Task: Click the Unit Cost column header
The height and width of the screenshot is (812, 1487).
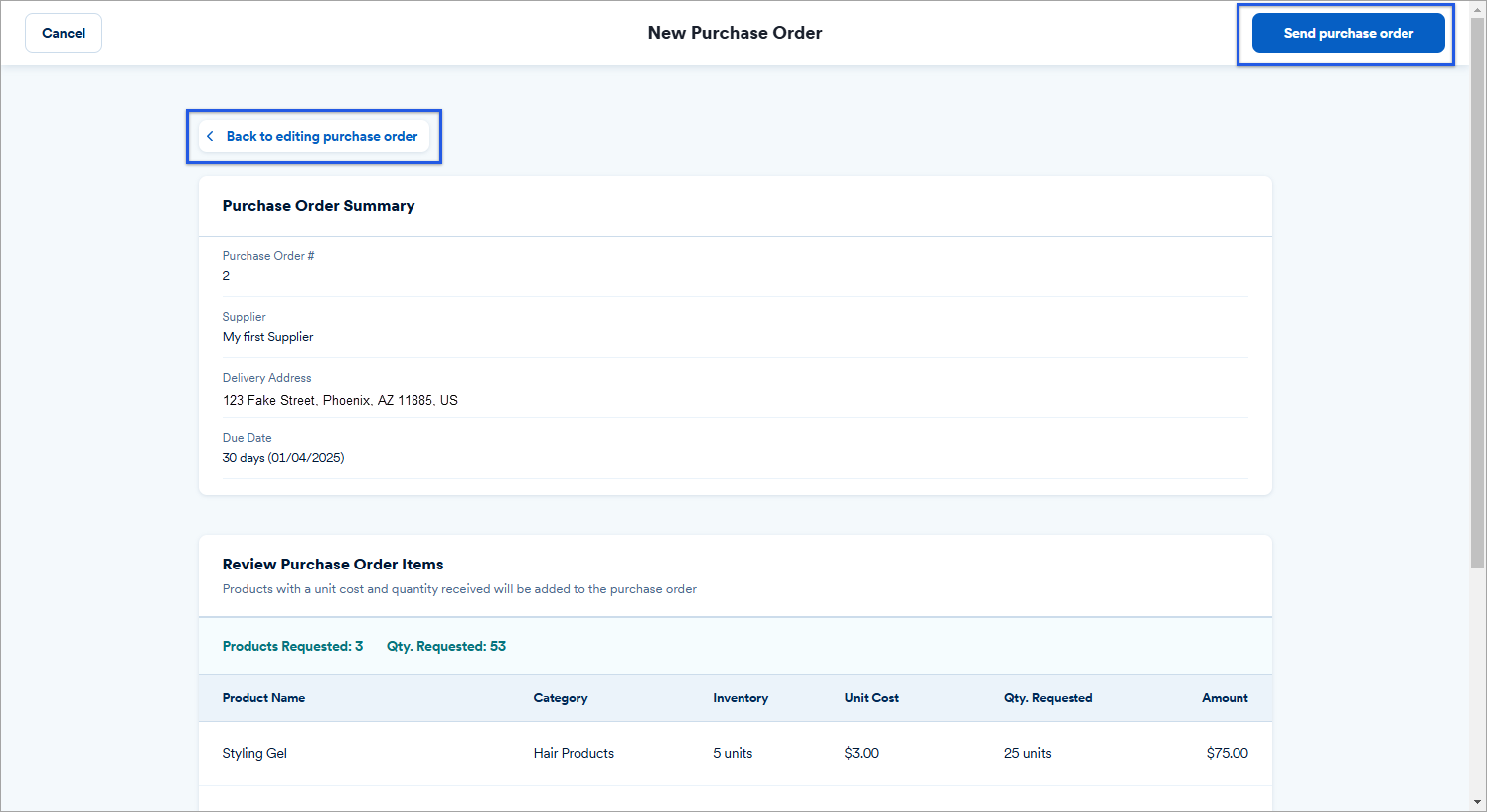Action: coord(871,697)
